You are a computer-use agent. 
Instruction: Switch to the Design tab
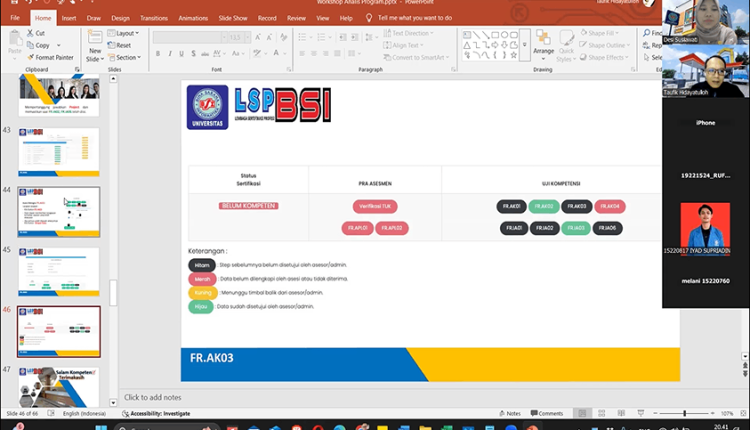point(121,18)
